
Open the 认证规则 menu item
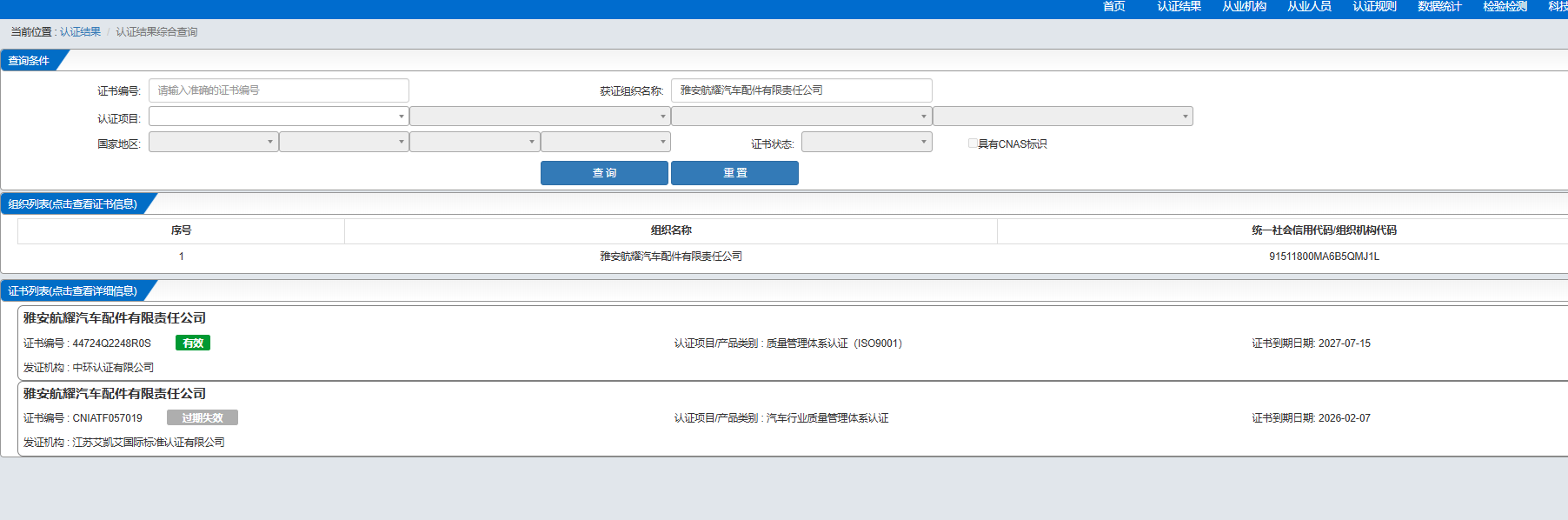pos(1374,6)
